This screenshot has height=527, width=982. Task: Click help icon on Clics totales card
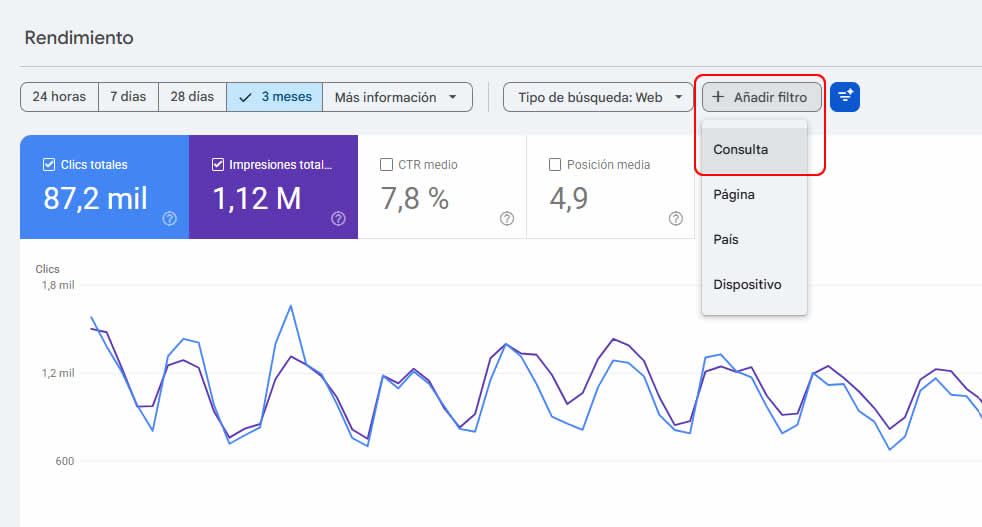point(170,219)
